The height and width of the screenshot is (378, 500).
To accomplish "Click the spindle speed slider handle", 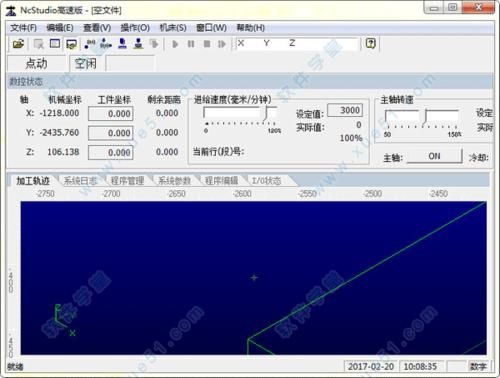I will coord(426,117).
